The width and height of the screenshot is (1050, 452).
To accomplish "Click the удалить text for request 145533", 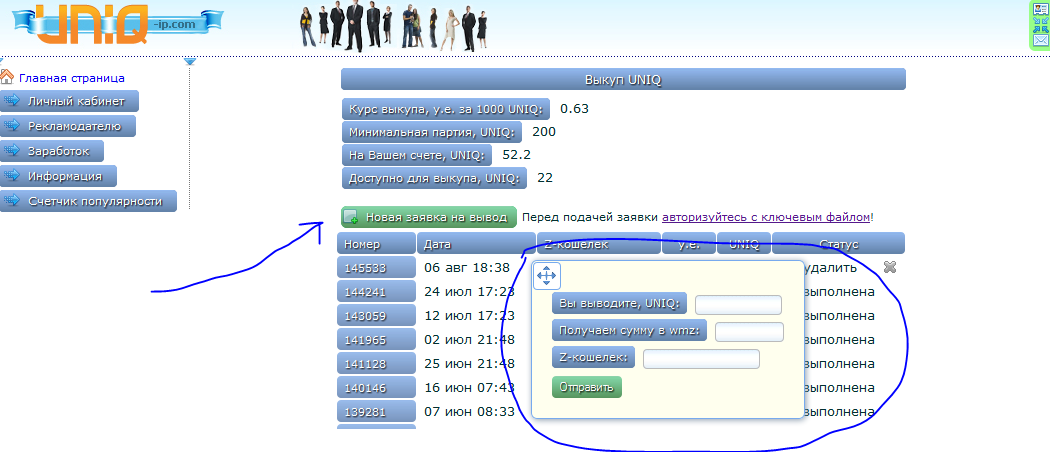I will point(830,267).
